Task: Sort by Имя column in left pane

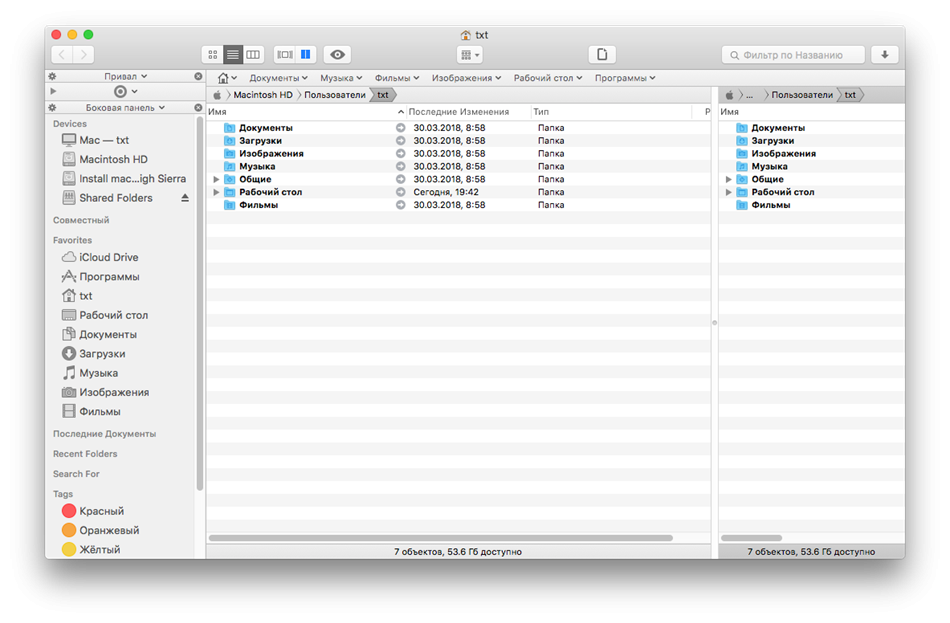Action: (x=306, y=112)
